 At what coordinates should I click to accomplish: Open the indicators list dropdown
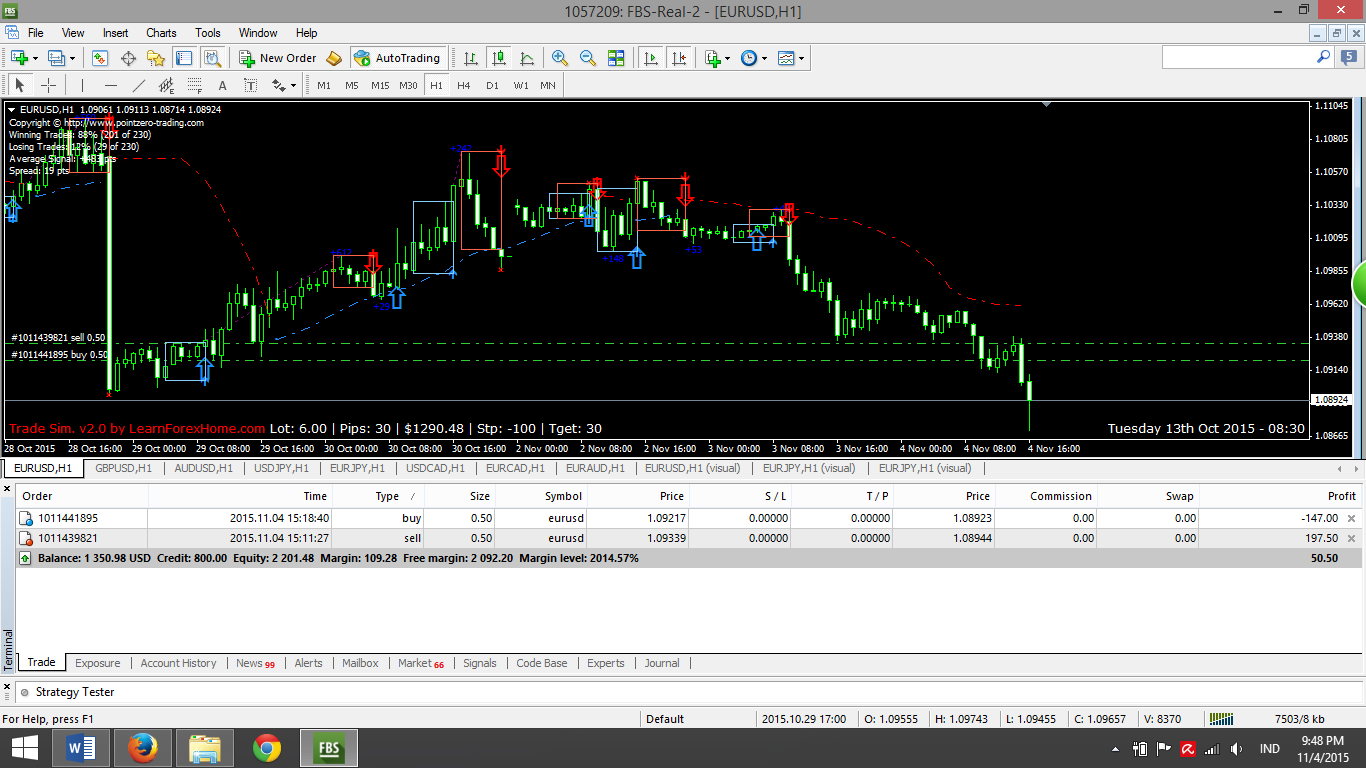[727, 58]
